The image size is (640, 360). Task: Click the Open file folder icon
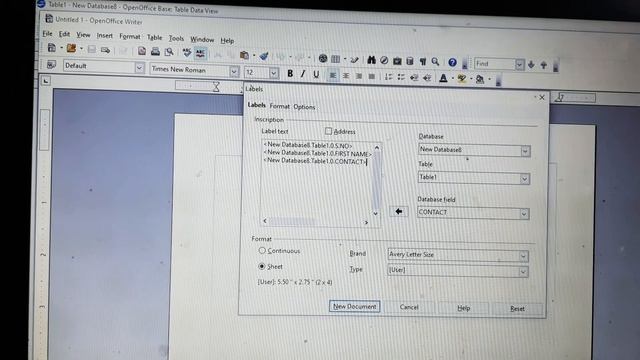(71, 48)
